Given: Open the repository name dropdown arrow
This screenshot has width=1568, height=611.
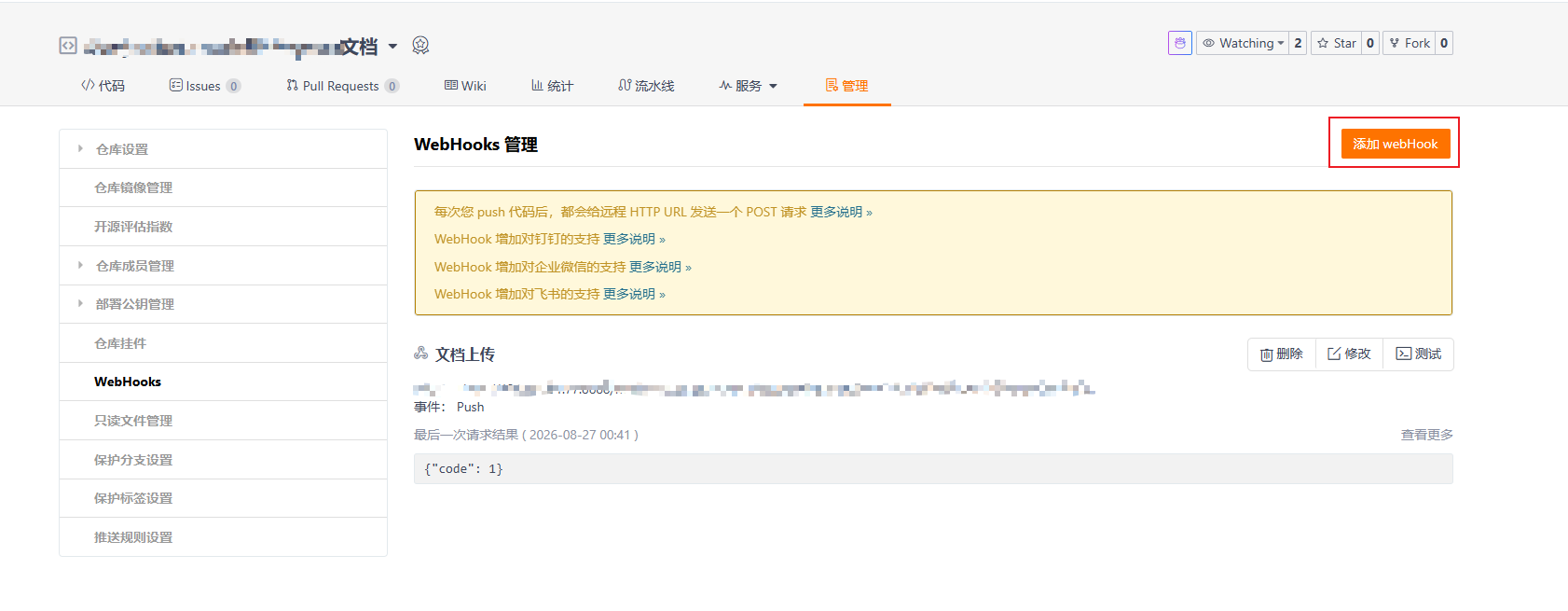Looking at the screenshot, I should (392, 46).
